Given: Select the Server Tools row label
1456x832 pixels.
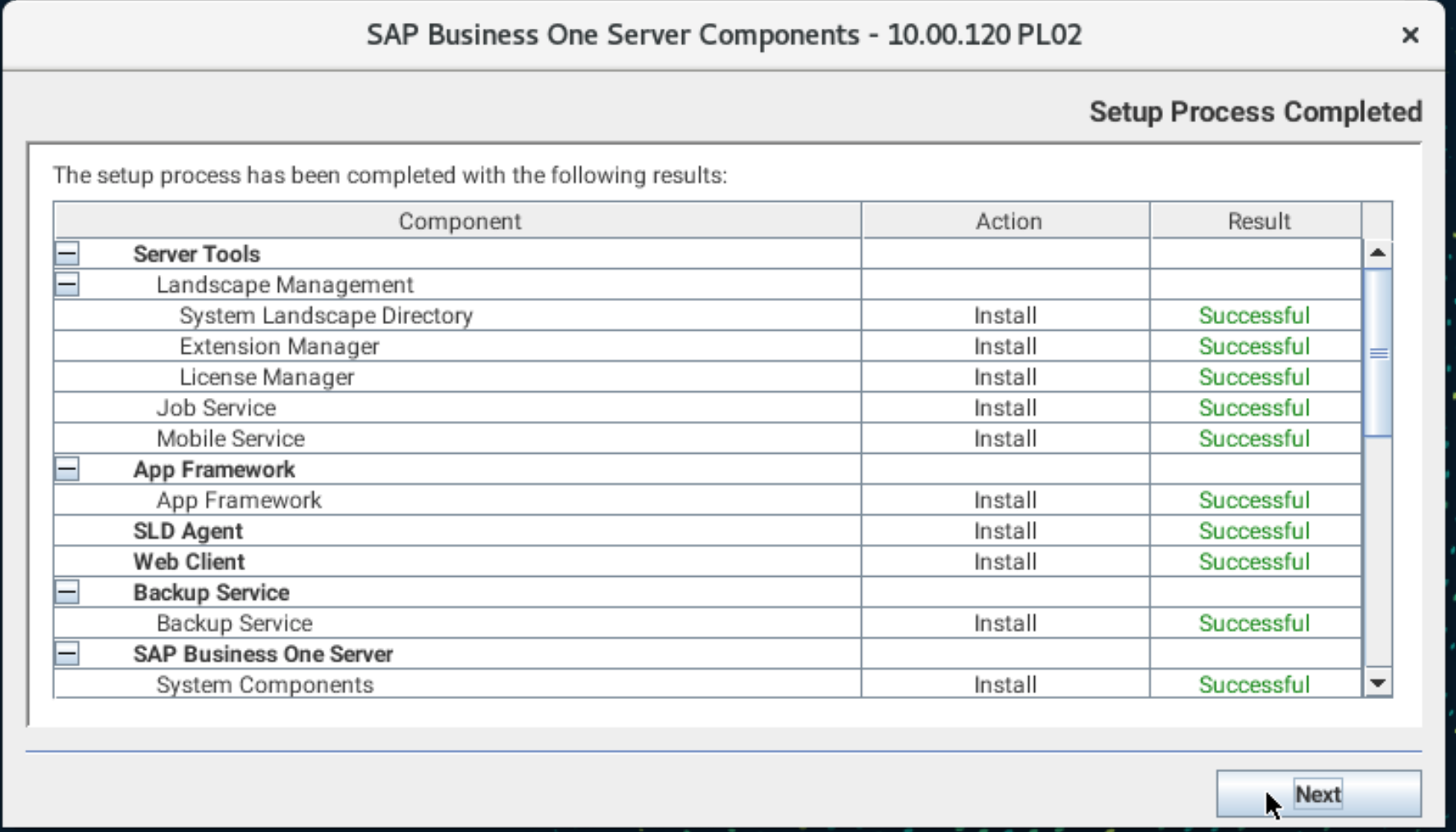Looking at the screenshot, I should click(x=197, y=254).
